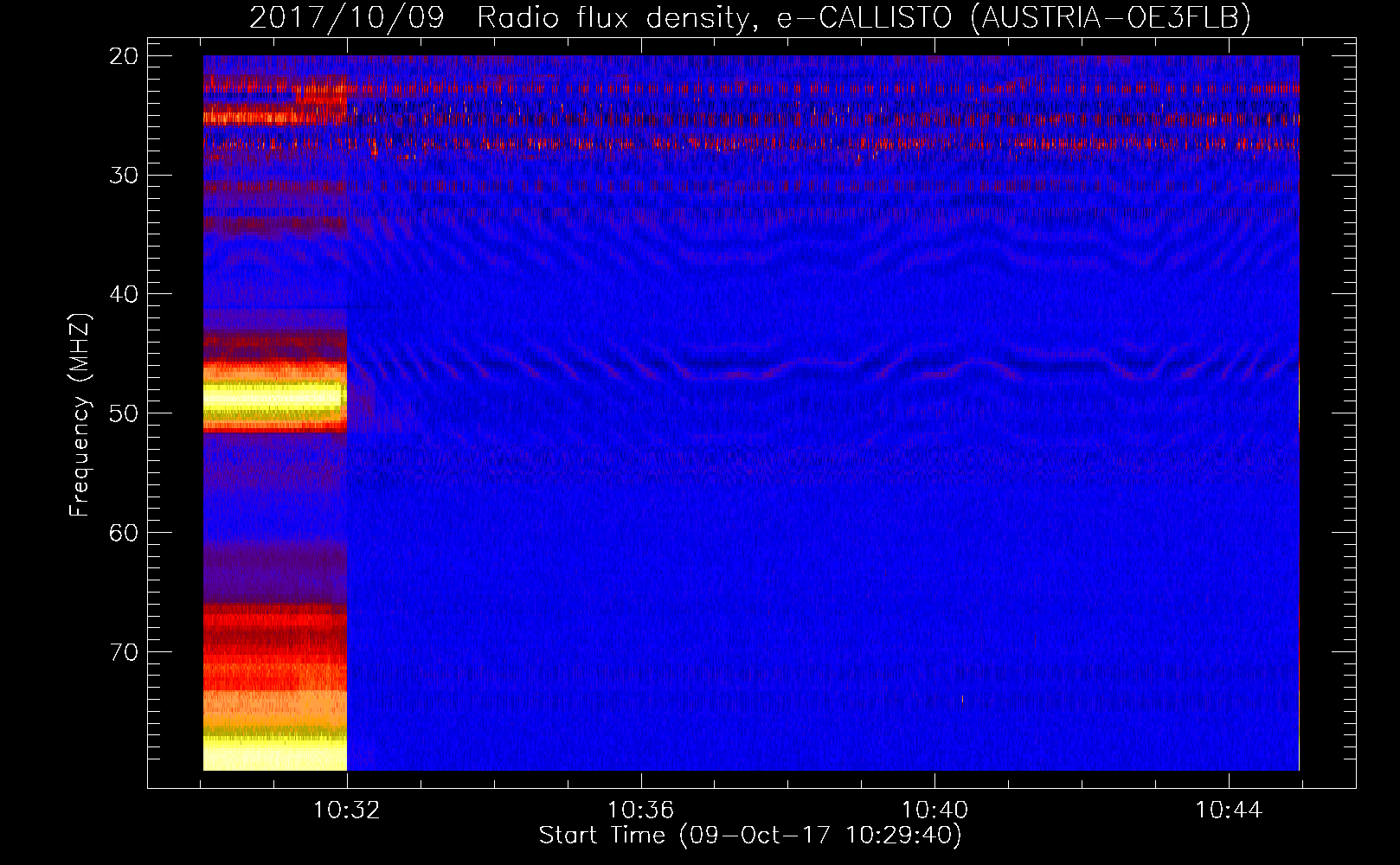Click the time tick label "10:40"
Image resolution: width=1400 pixels, height=865 pixels.
pos(935,811)
